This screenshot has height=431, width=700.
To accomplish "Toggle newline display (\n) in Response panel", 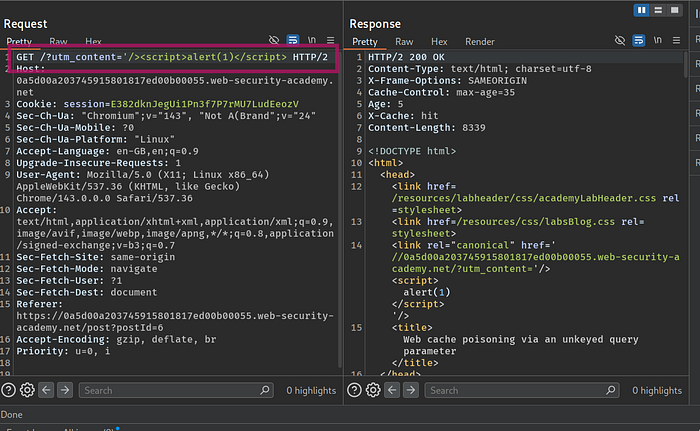I will click(x=658, y=40).
